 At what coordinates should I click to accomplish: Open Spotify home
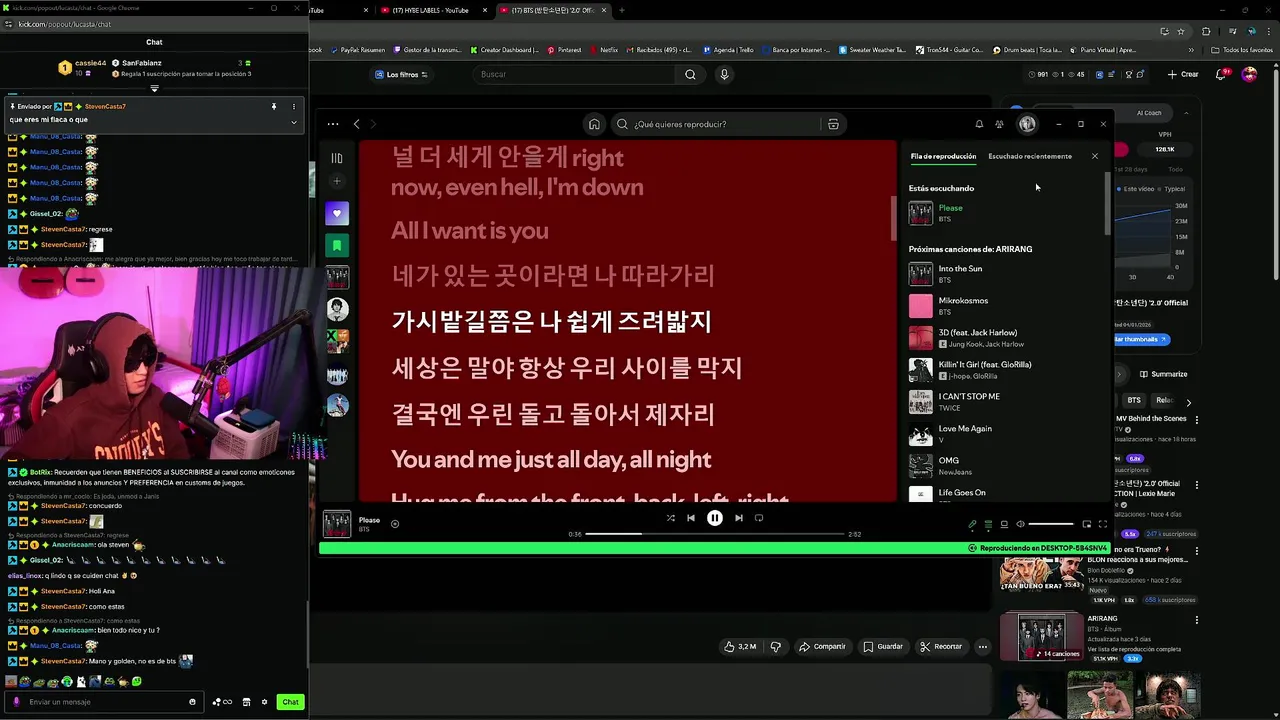(x=594, y=124)
